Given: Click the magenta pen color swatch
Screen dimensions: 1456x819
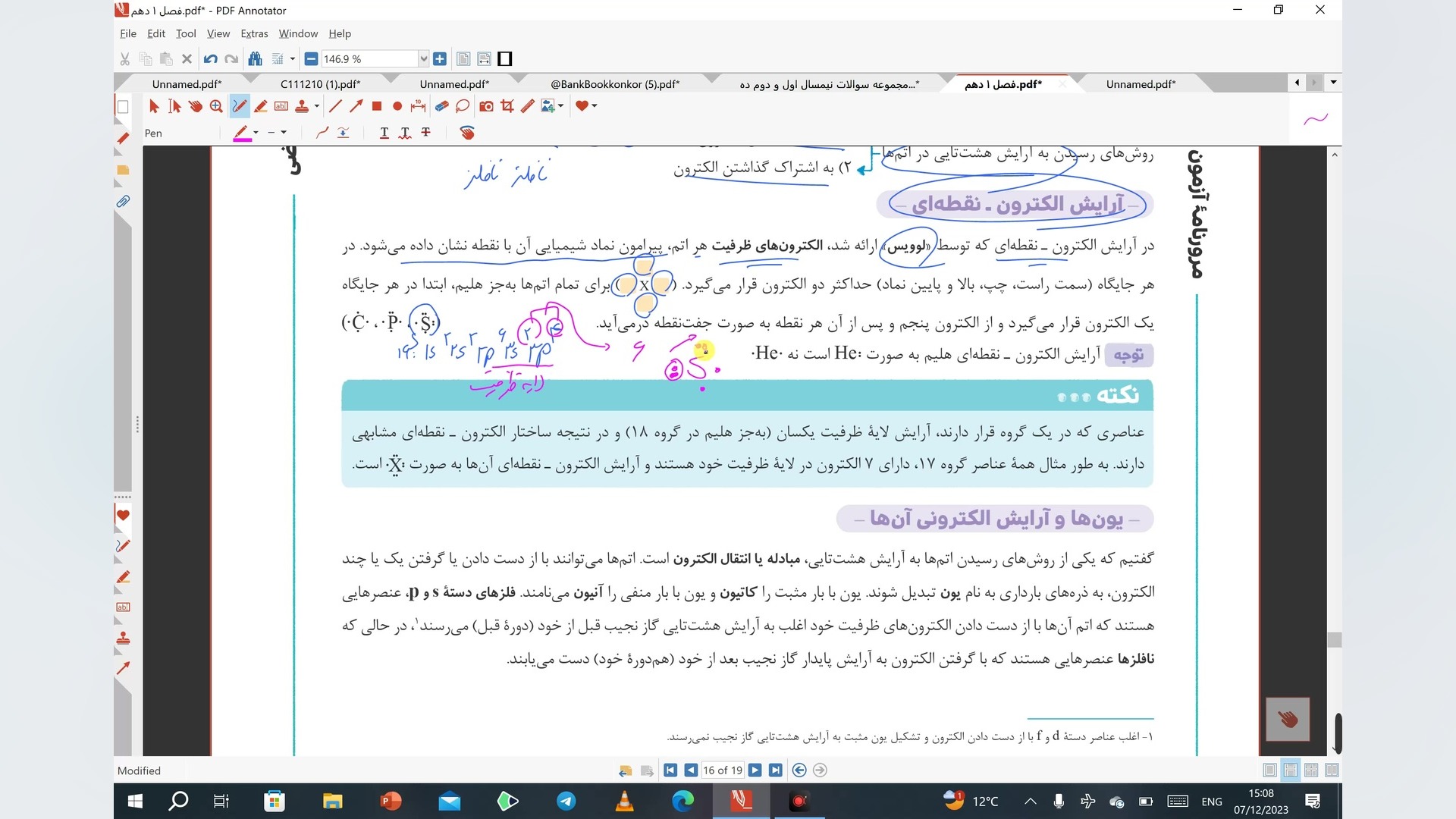Looking at the screenshot, I should point(242,133).
